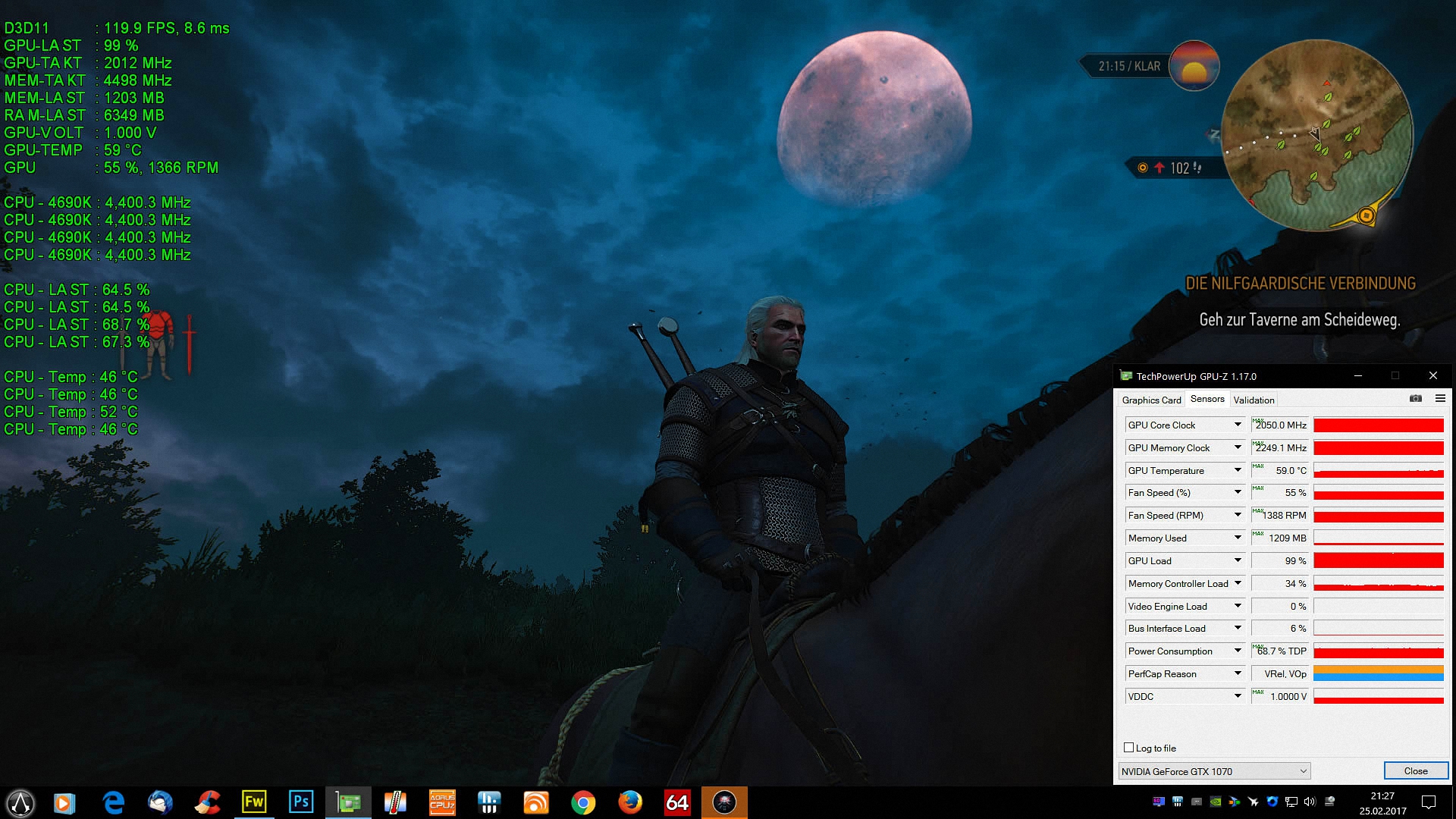Viewport: 1456px width, 819px height.
Task: Open the NVIDIA GeForce GTX 1070 selector
Action: click(1213, 771)
